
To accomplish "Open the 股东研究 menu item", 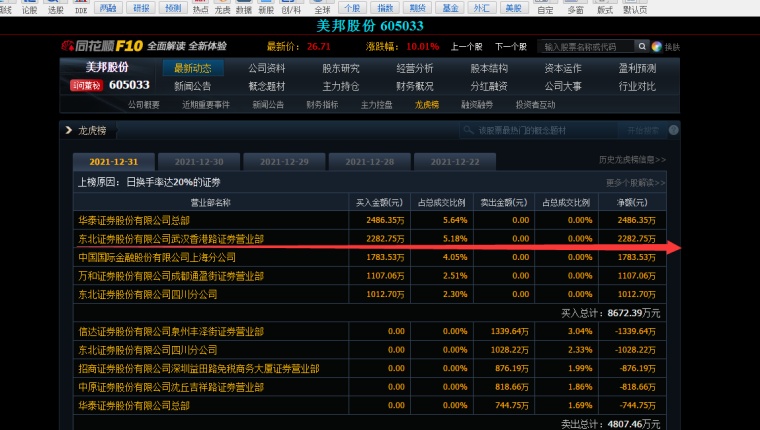I will click(x=340, y=68).
